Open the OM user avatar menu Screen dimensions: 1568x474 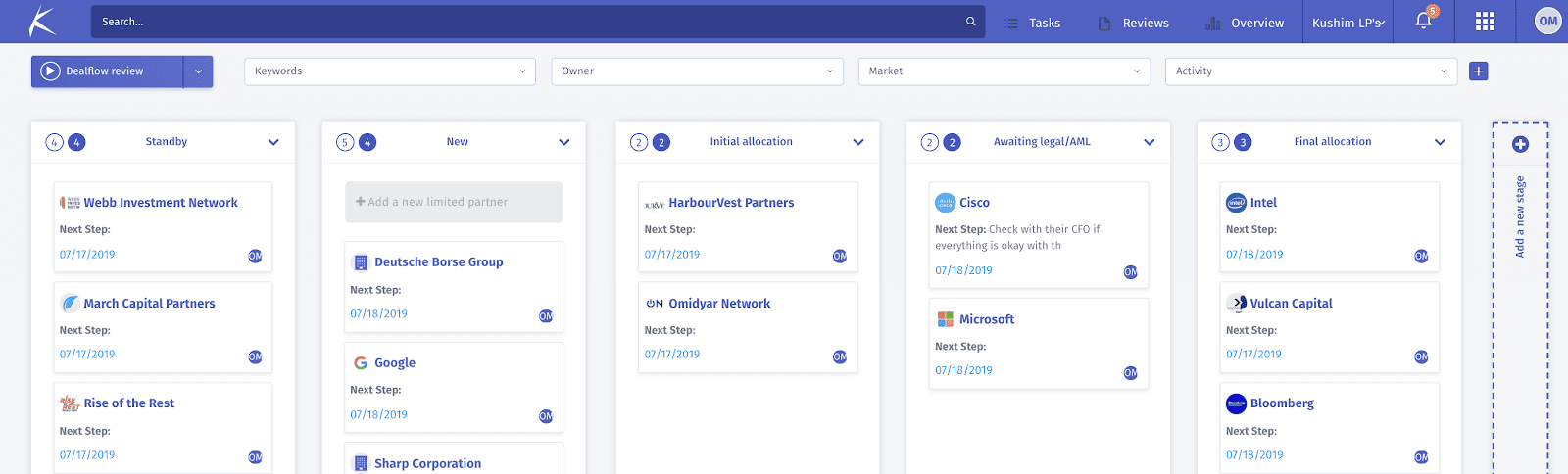point(1548,21)
